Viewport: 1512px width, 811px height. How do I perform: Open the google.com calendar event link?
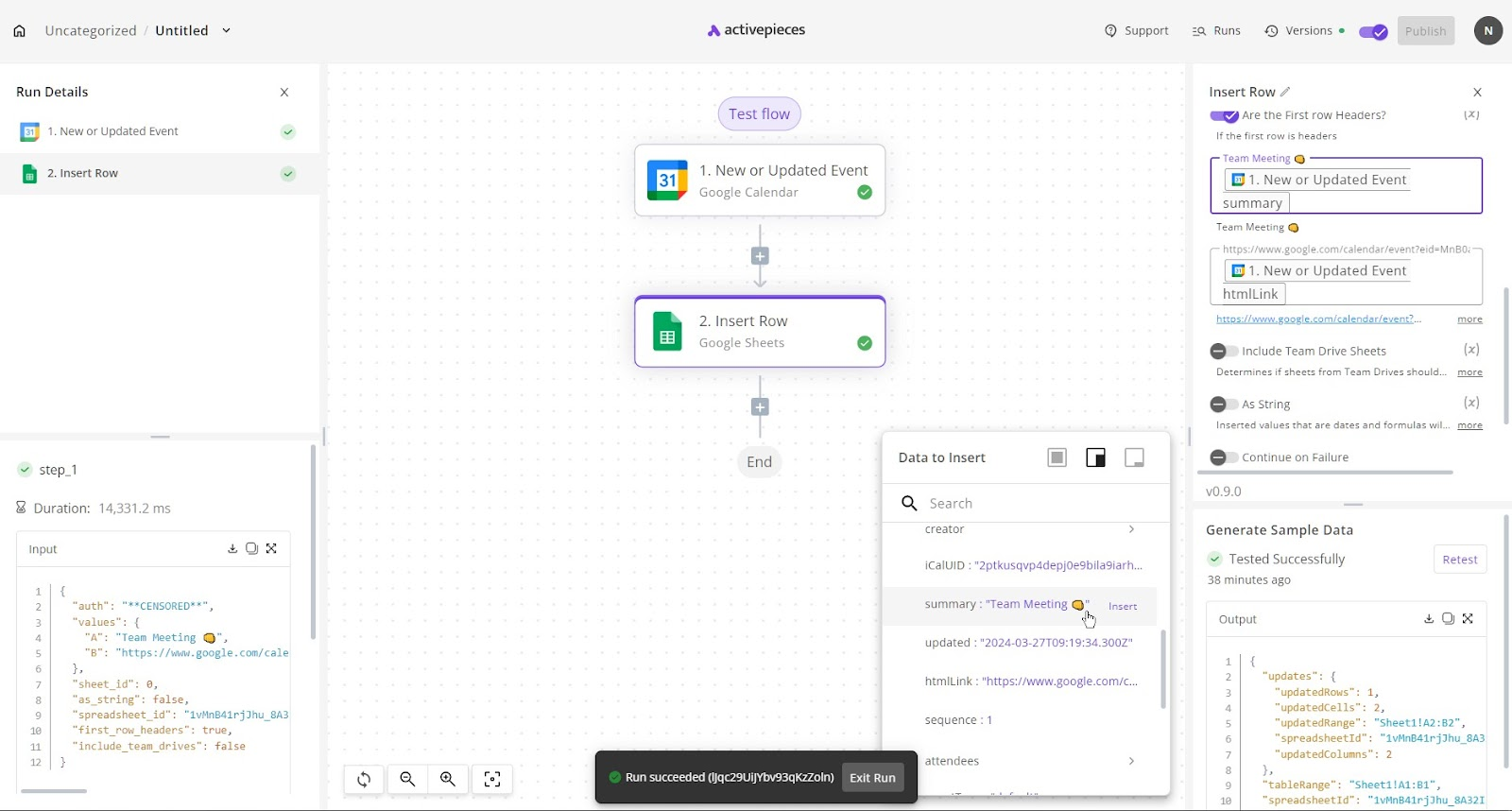point(1318,319)
